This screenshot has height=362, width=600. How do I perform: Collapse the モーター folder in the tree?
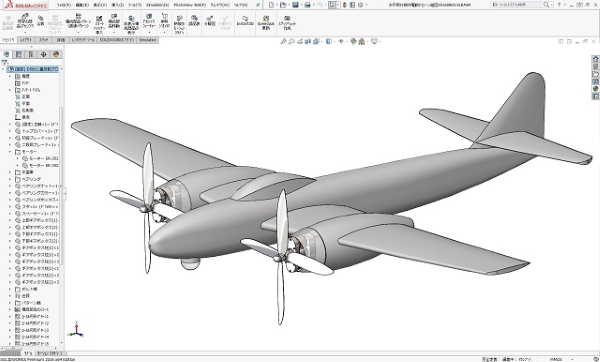(x=10, y=152)
